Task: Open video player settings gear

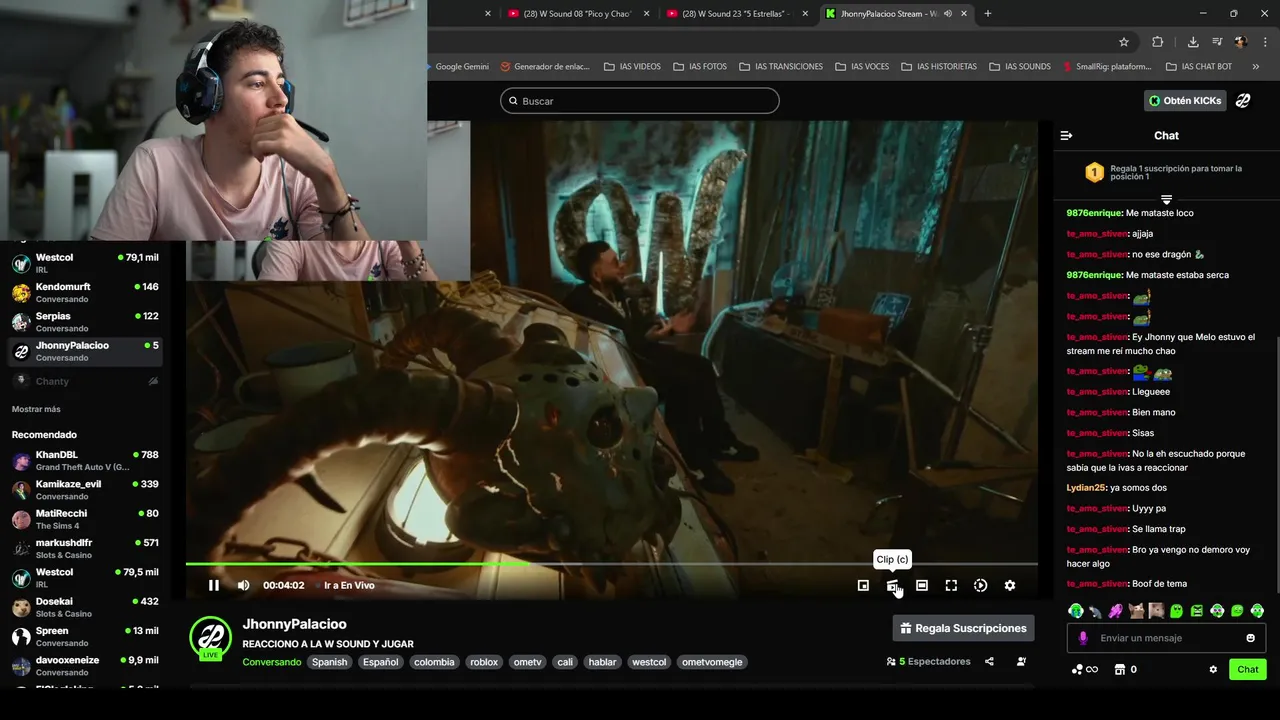Action: [1010, 585]
